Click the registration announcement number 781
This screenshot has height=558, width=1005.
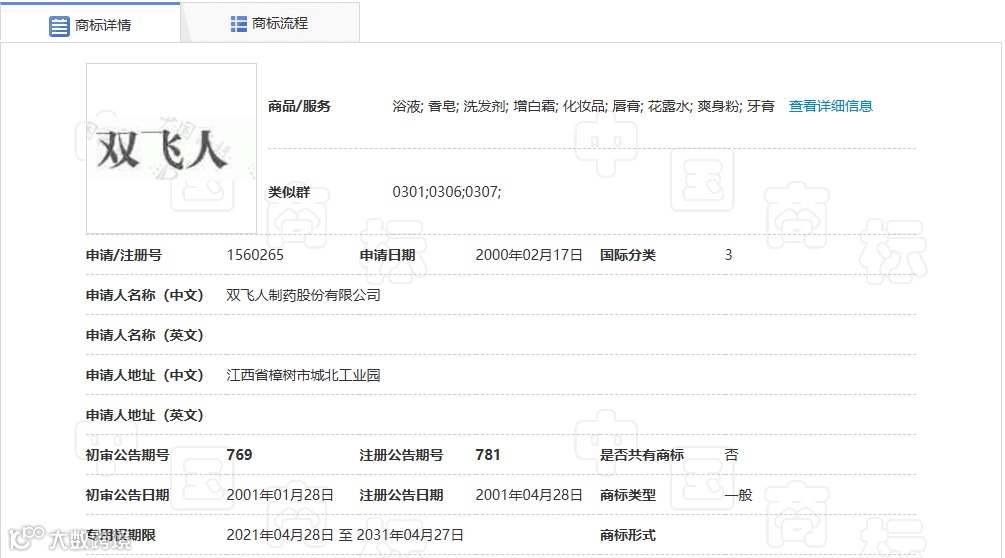pos(488,455)
